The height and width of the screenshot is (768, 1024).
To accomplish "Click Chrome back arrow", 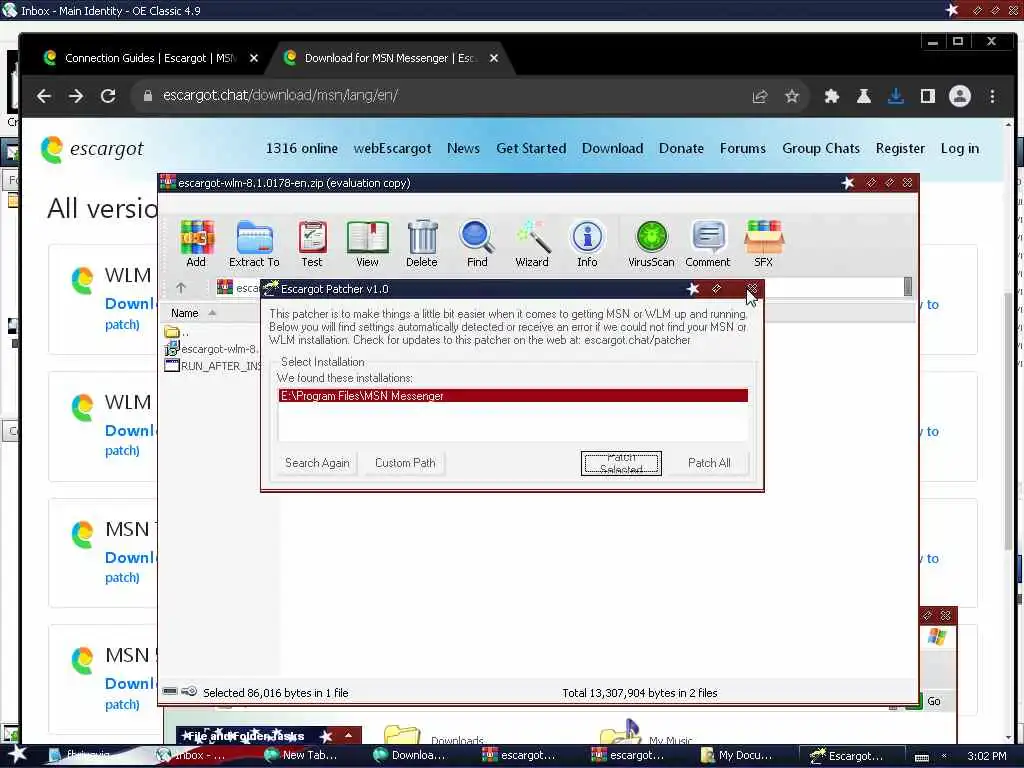I will tap(44, 96).
